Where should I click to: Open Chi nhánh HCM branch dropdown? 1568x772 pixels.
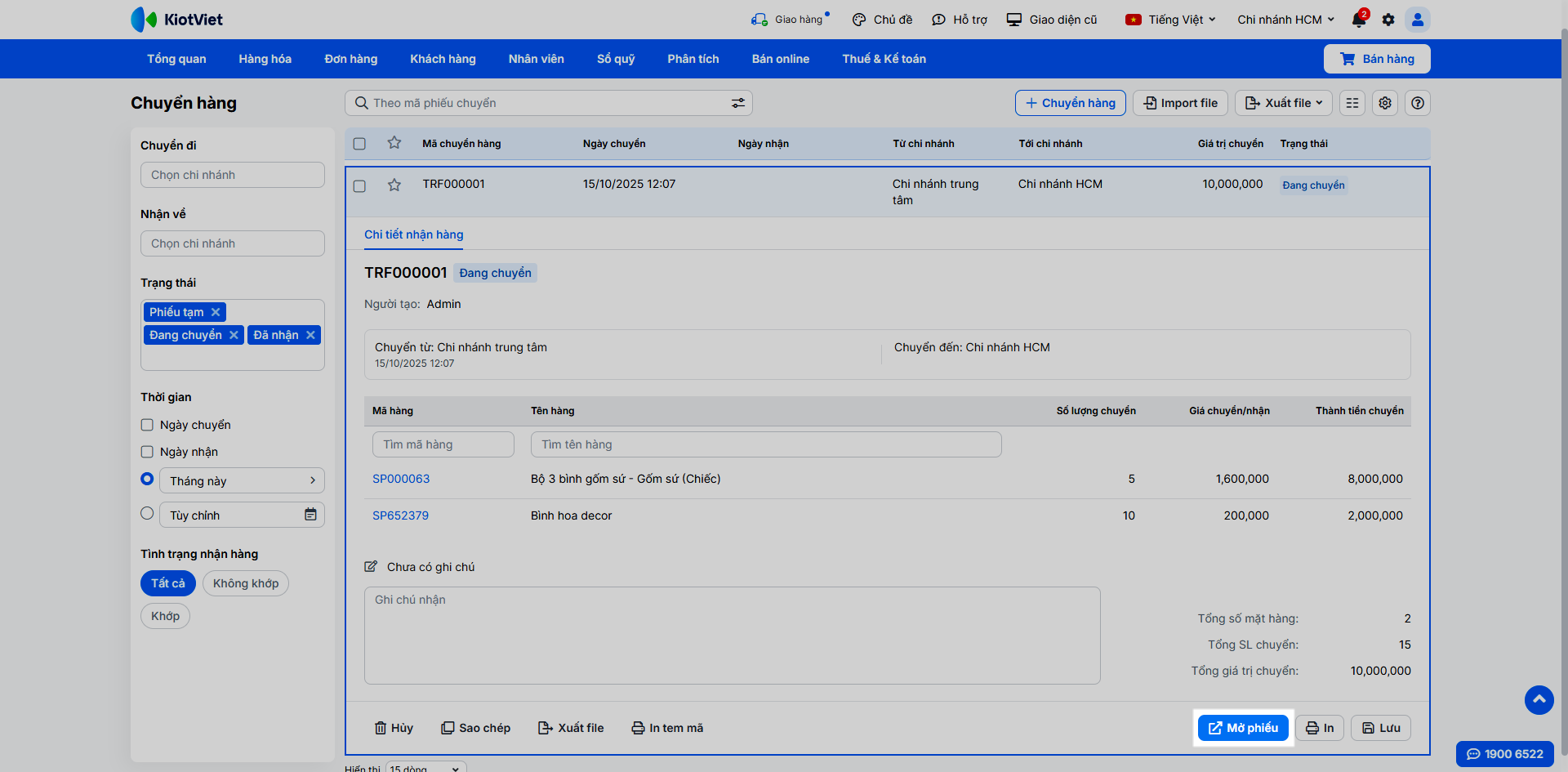[1286, 20]
